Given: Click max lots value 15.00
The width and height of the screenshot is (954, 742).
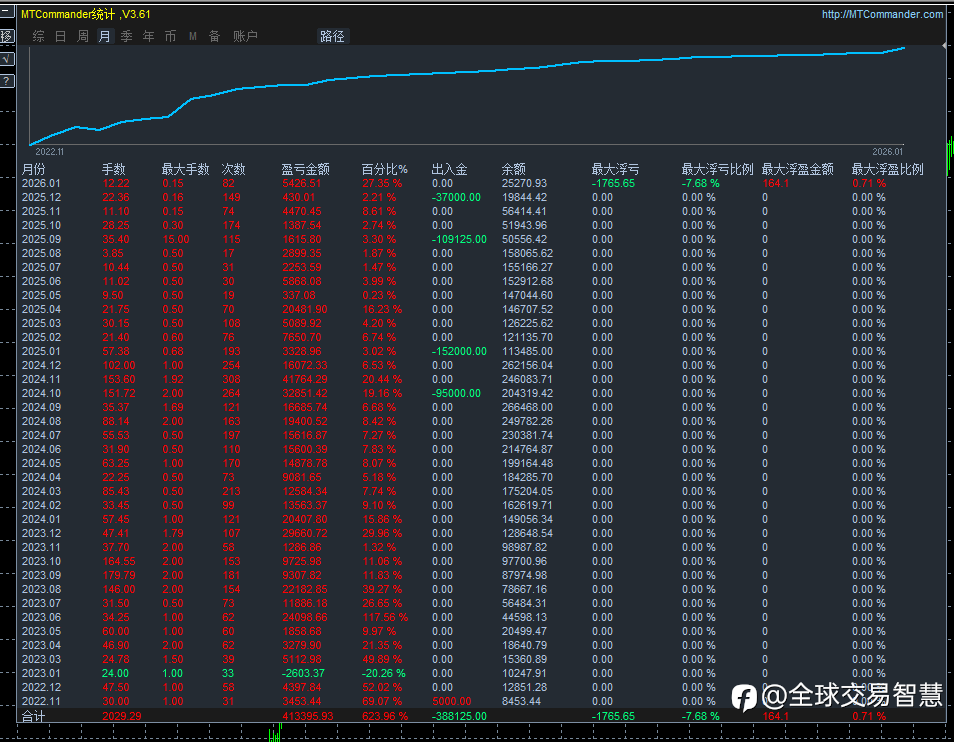Looking at the screenshot, I should tap(176, 239).
